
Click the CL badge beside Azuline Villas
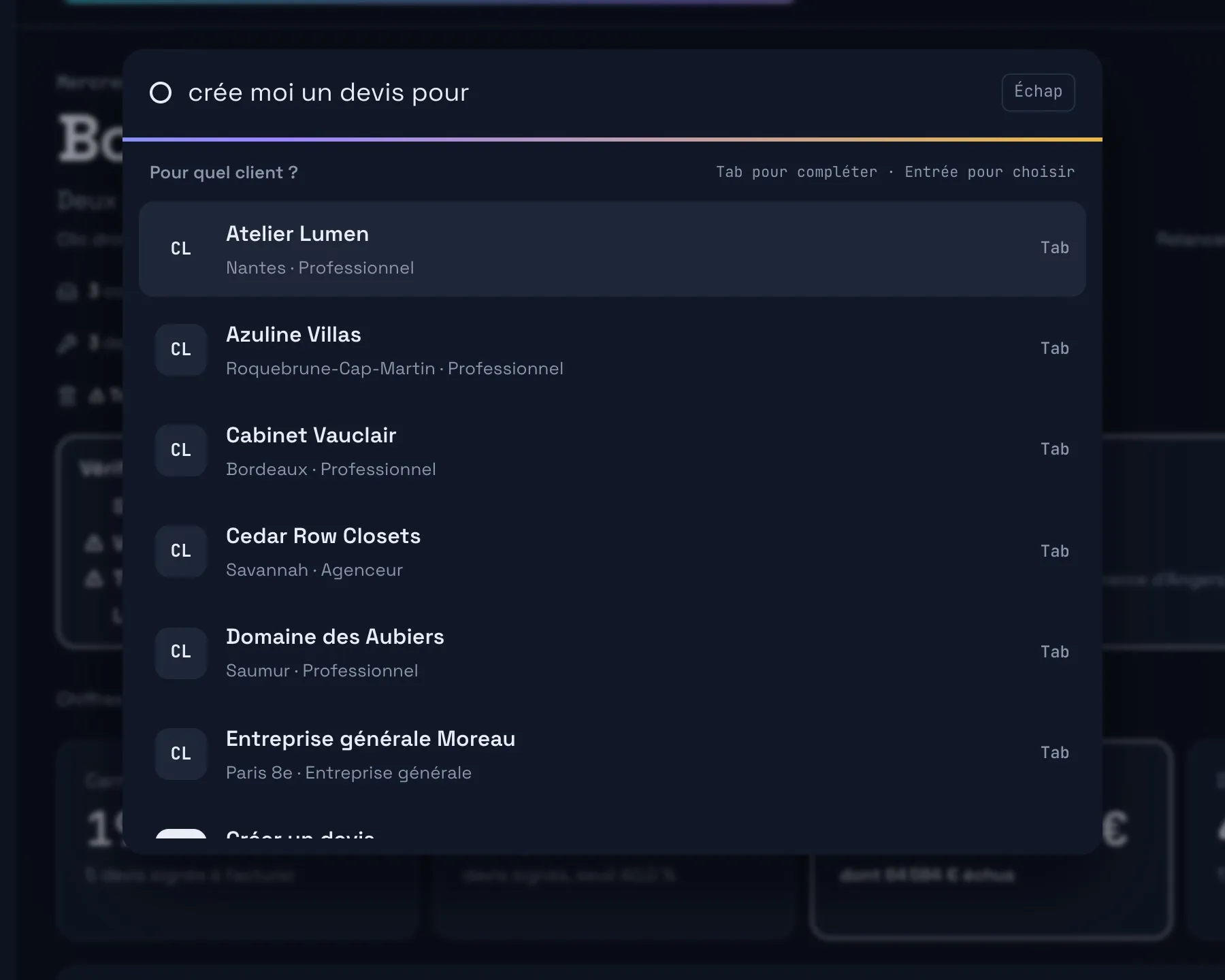click(181, 350)
